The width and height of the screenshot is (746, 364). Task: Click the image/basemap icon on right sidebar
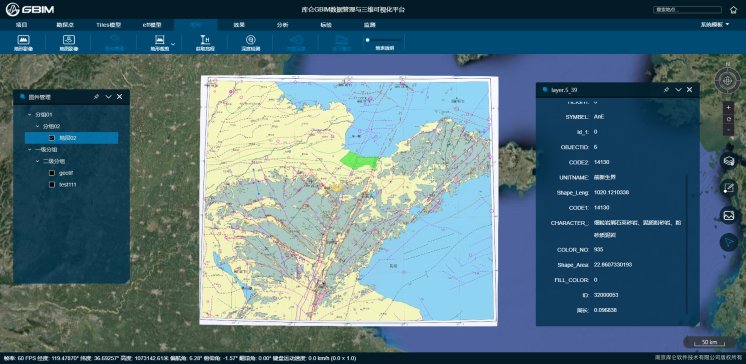click(x=728, y=215)
